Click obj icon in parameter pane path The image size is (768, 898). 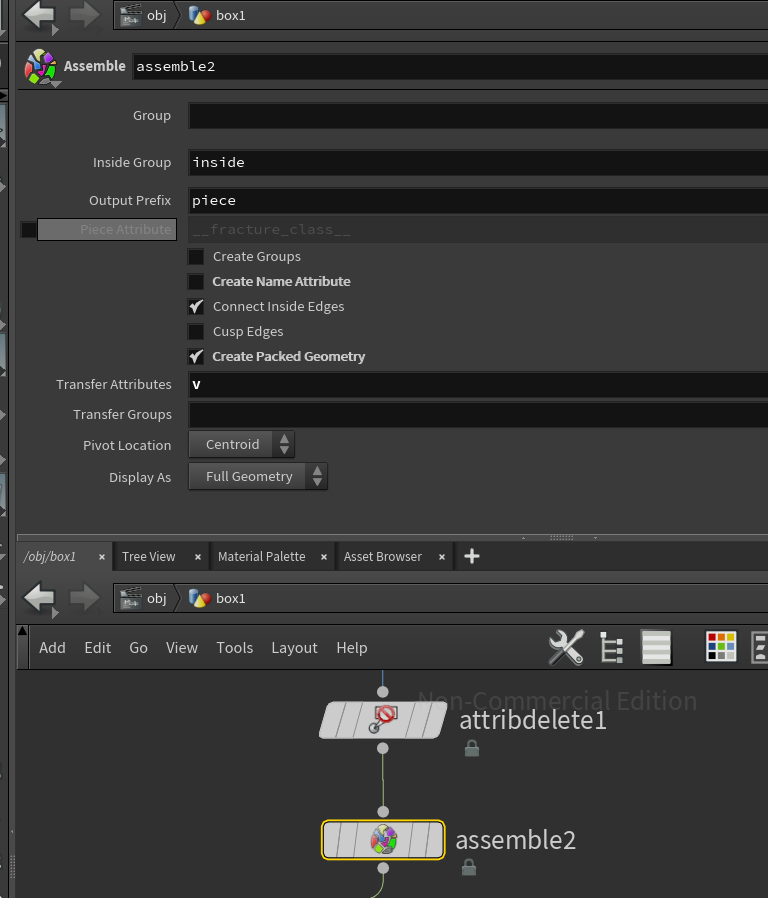point(131,15)
